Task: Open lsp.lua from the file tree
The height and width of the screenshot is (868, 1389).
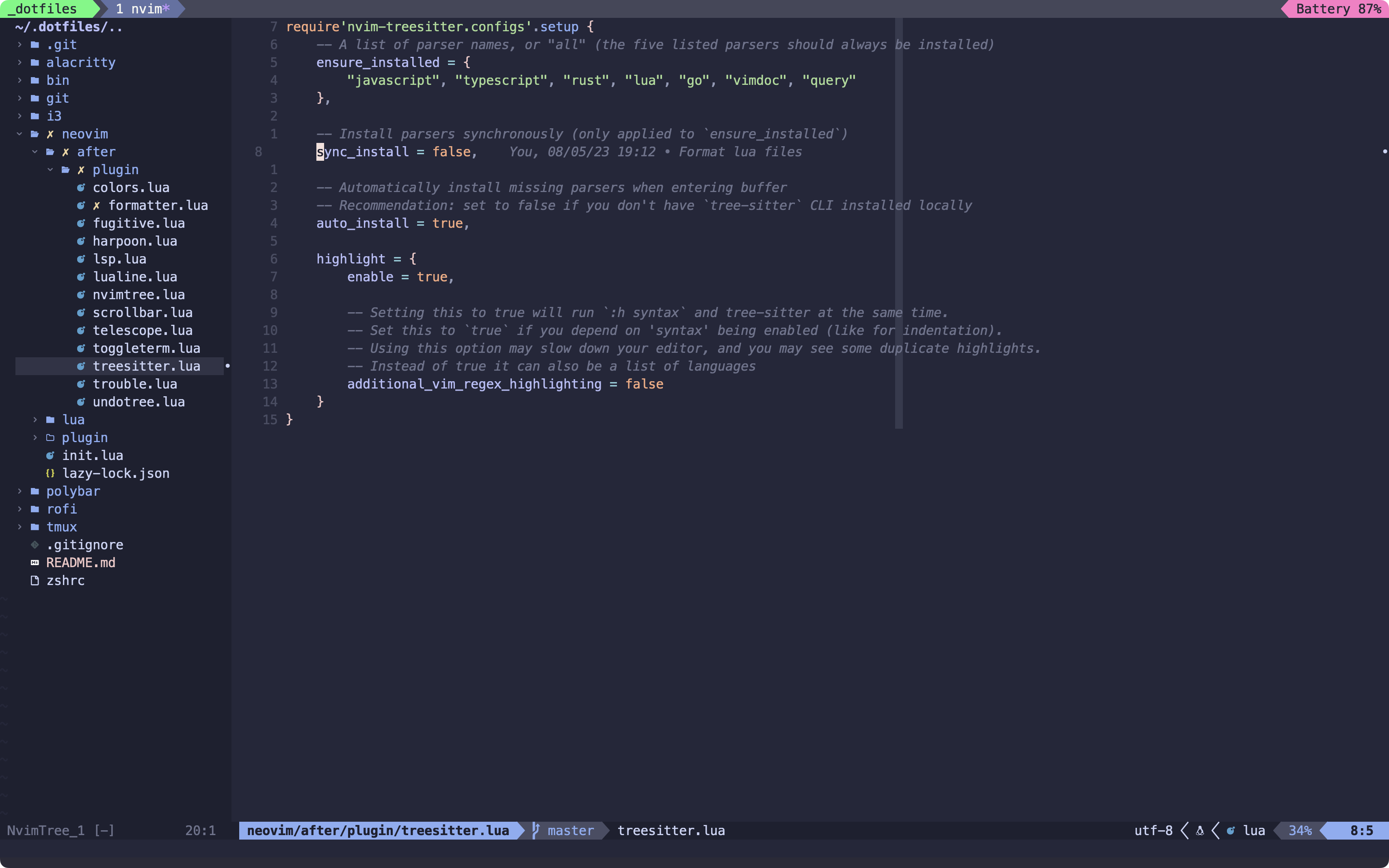Action: (119, 259)
